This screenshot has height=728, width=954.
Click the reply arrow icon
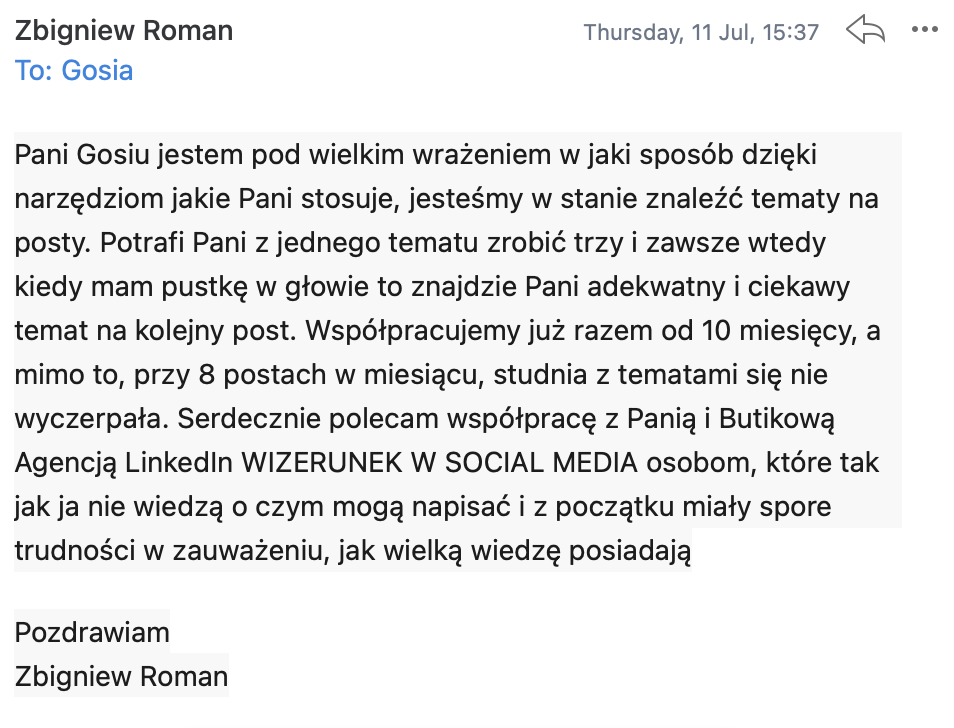click(865, 30)
